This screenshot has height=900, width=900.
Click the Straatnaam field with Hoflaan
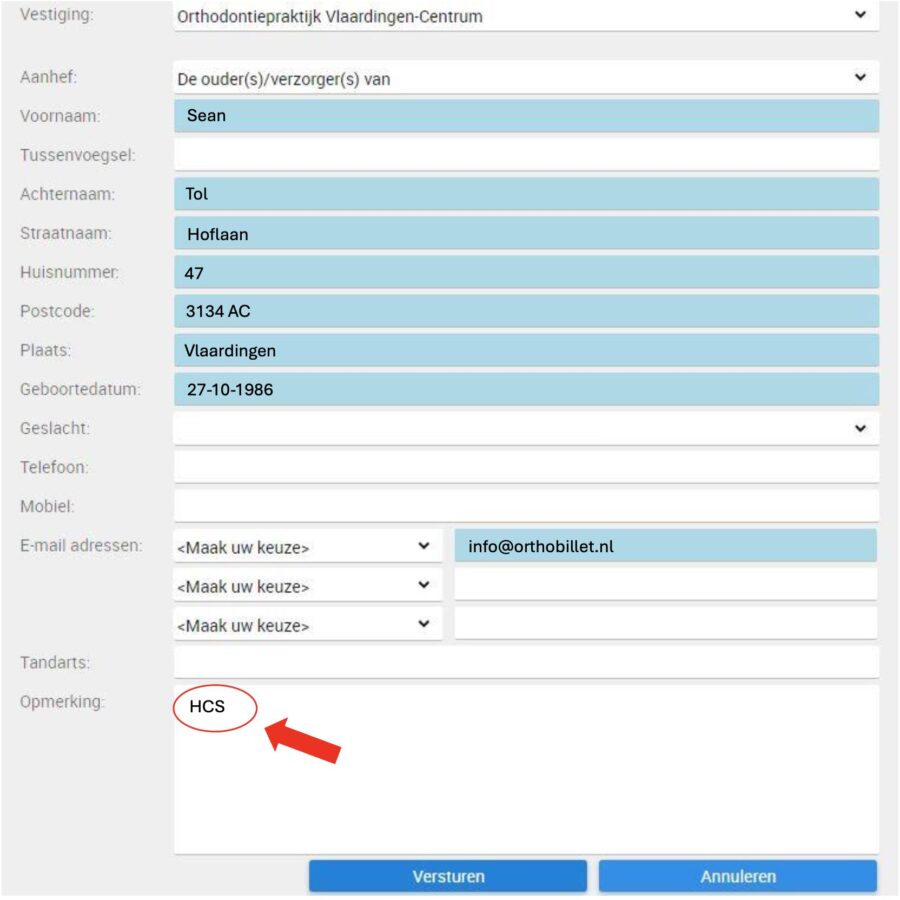point(526,234)
